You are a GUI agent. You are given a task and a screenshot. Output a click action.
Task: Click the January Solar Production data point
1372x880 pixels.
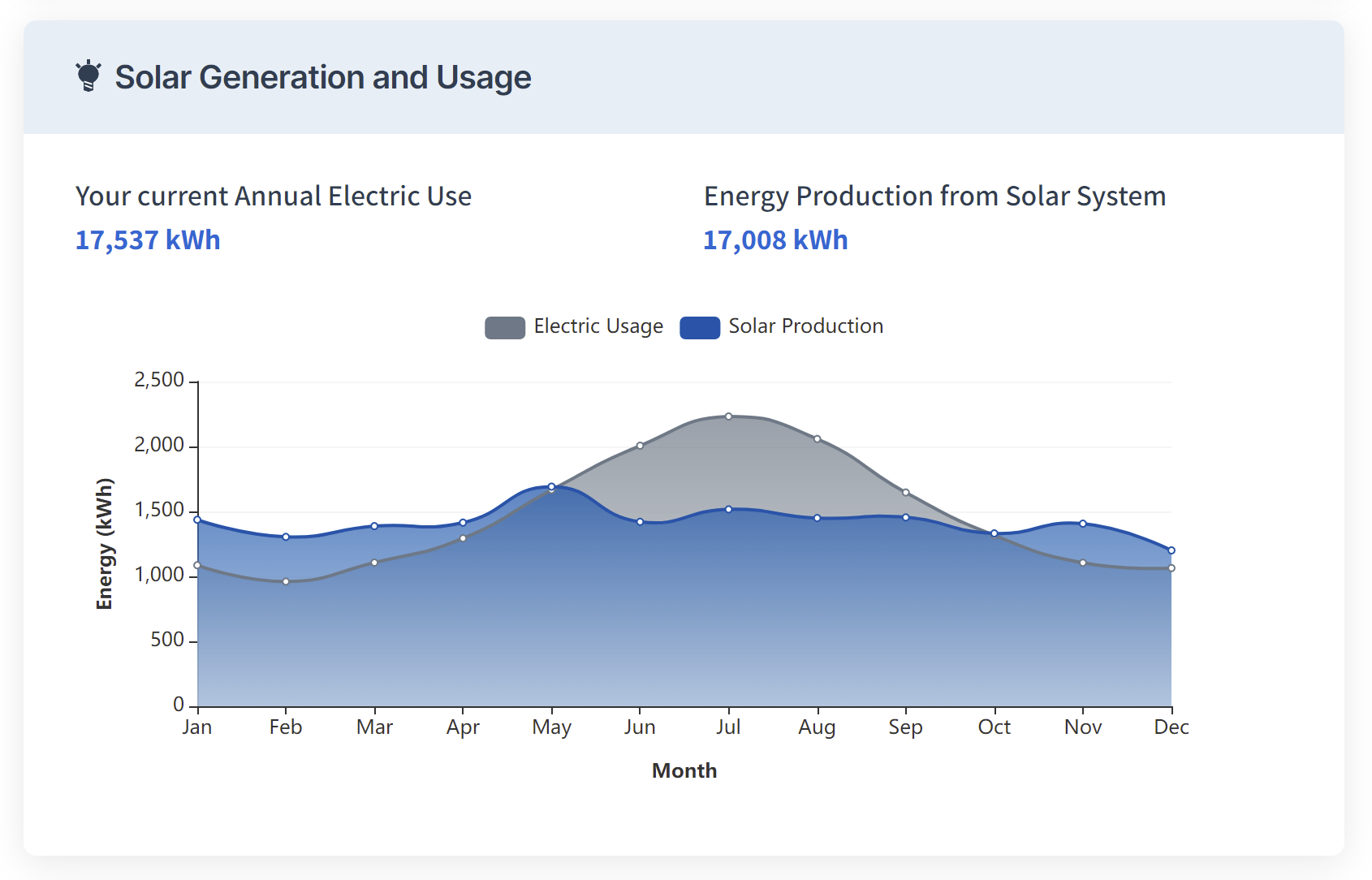click(197, 520)
